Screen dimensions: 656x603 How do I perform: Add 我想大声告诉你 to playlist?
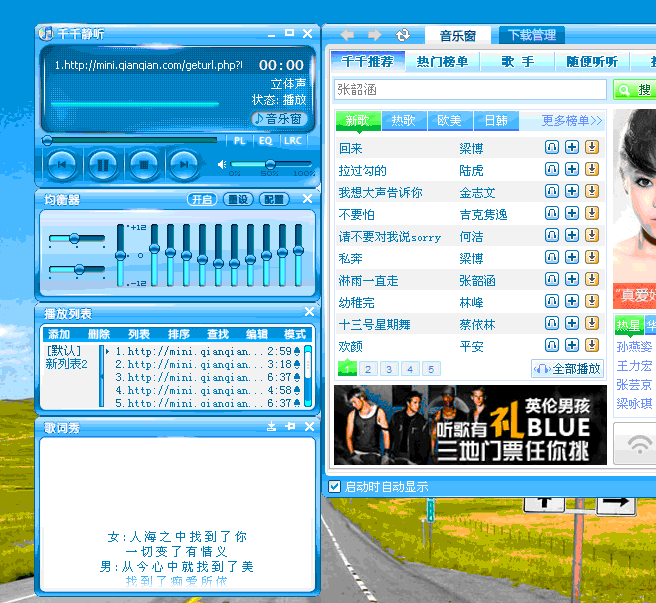point(571,192)
